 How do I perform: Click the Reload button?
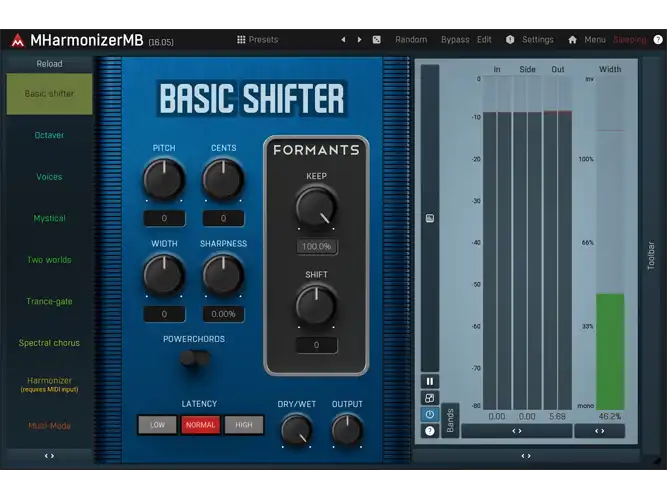[x=49, y=64]
